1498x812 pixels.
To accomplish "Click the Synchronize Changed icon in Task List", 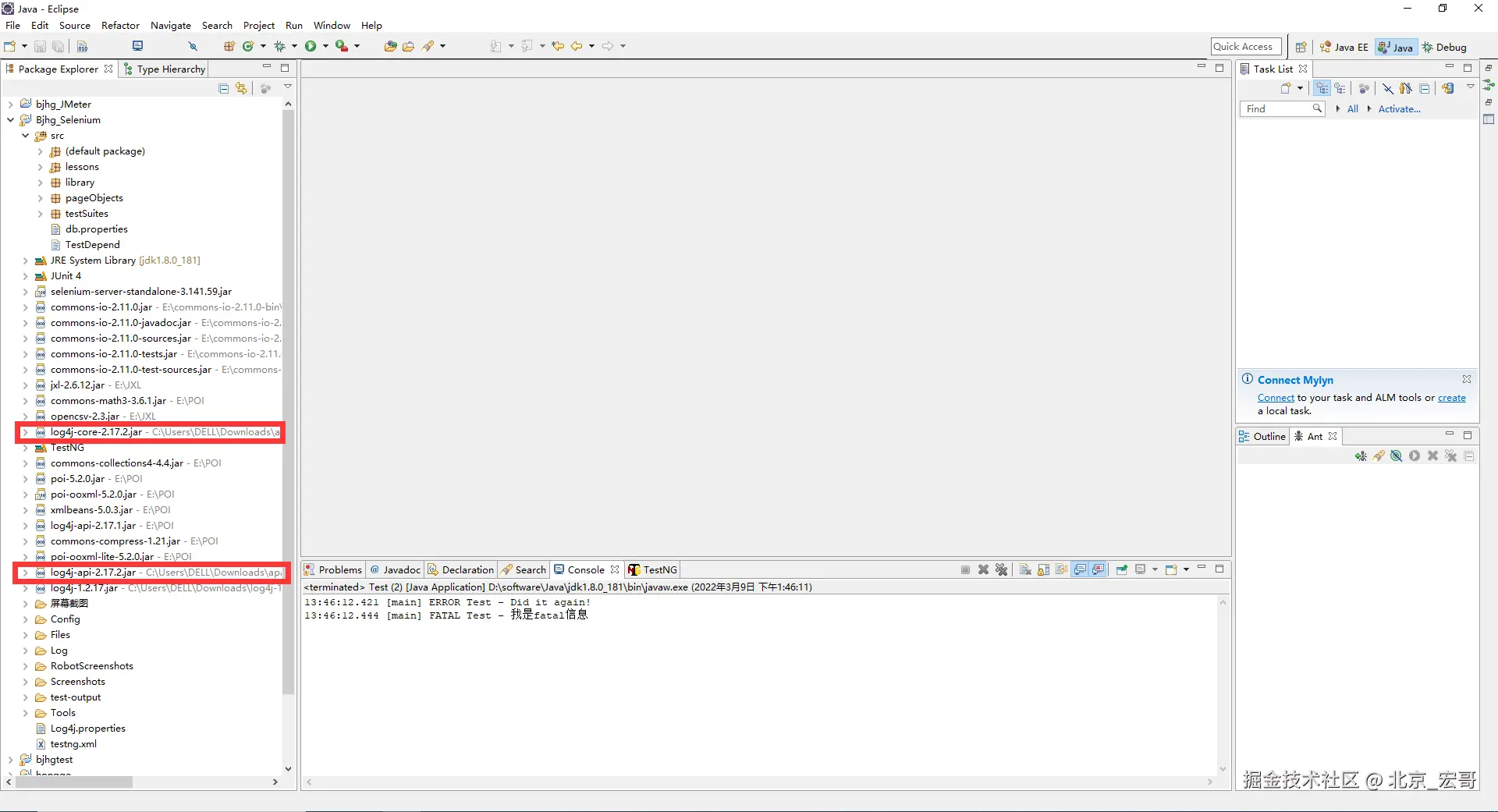I will tap(1448, 88).
